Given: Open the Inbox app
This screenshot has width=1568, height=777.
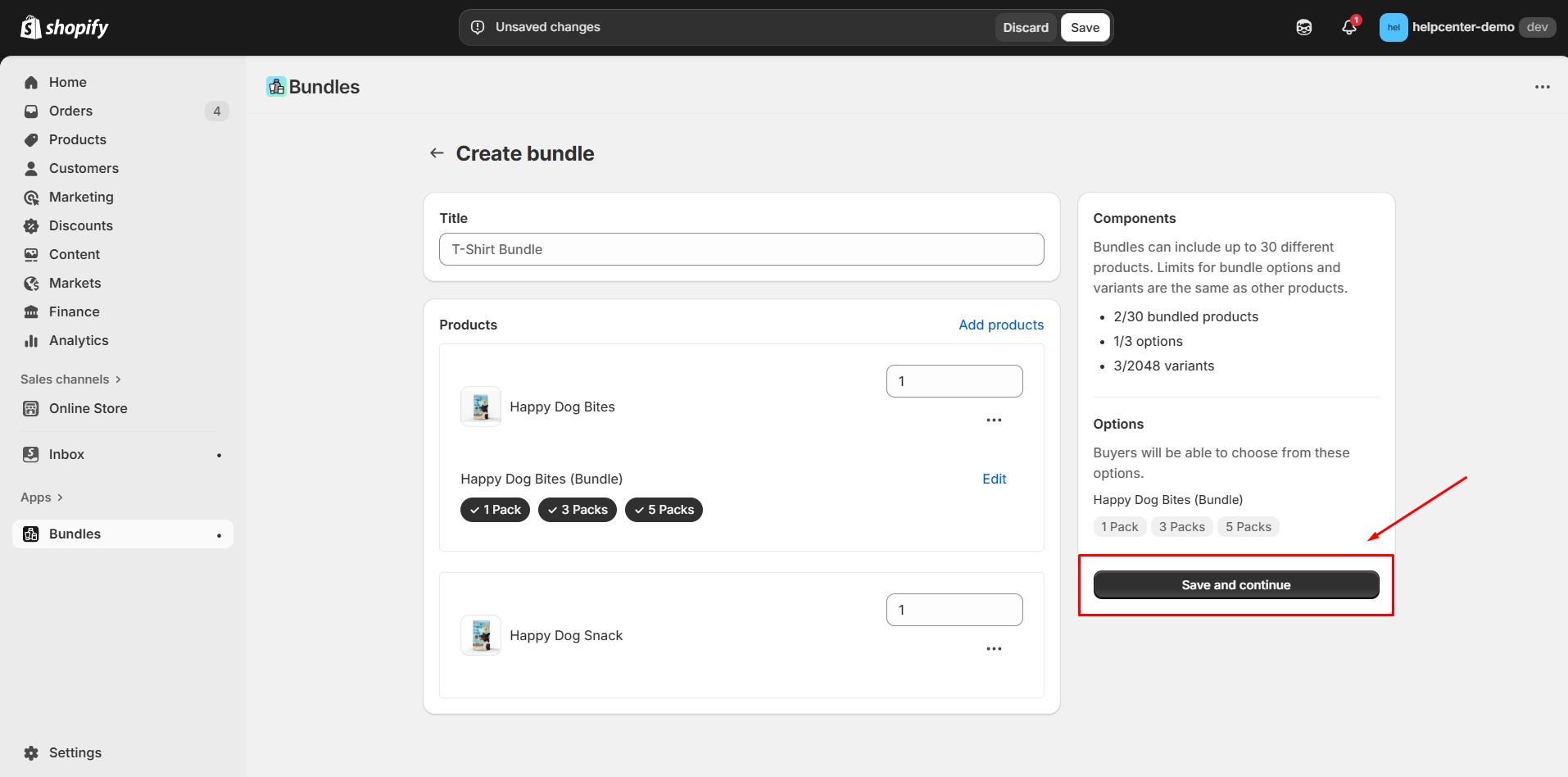Looking at the screenshot, I should coord(66,454).
